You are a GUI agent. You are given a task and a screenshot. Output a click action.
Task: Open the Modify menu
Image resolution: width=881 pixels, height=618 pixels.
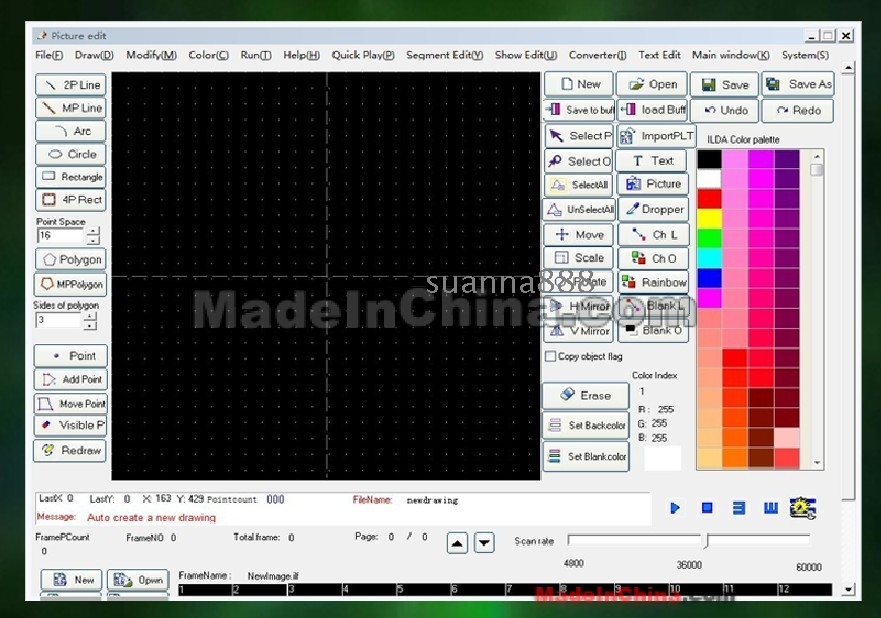point(151,55)
